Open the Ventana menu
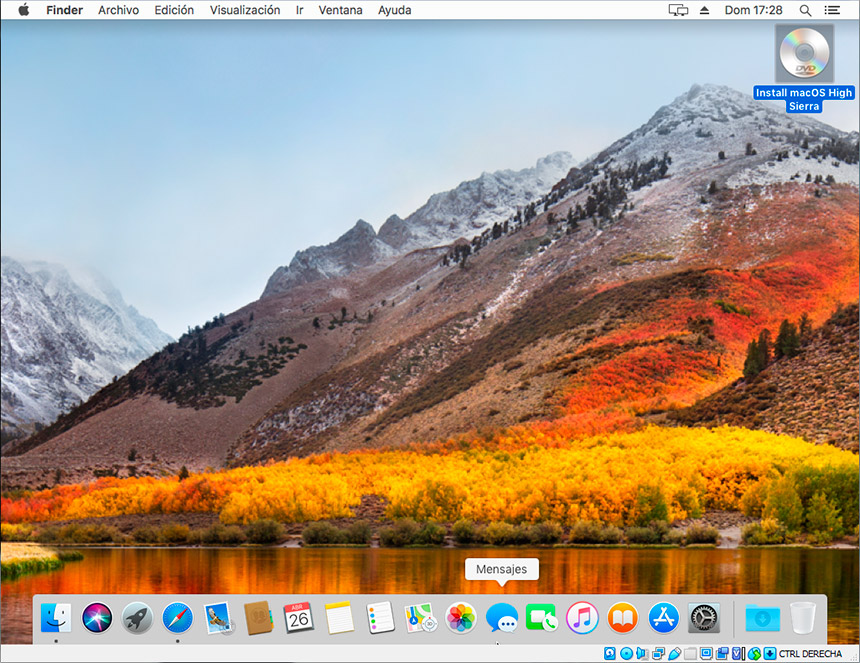 click(x=340, y=10)
